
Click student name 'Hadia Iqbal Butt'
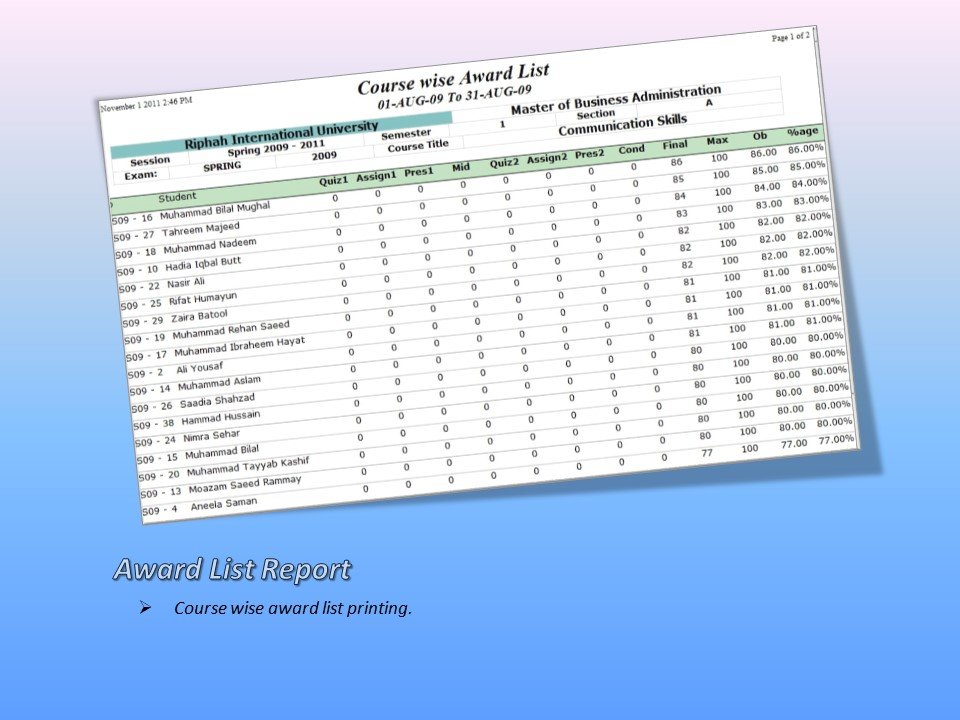point(203,264)
